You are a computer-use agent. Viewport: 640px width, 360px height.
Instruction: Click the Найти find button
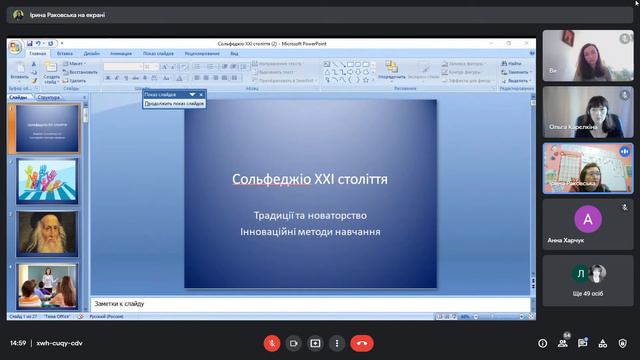coord(511,64)
